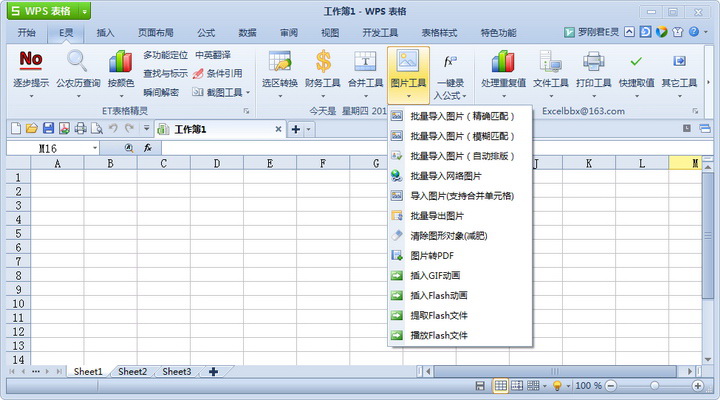The image size is (720, 400).
Task: Open the 文件工具 icon
Action: point(551,61)
